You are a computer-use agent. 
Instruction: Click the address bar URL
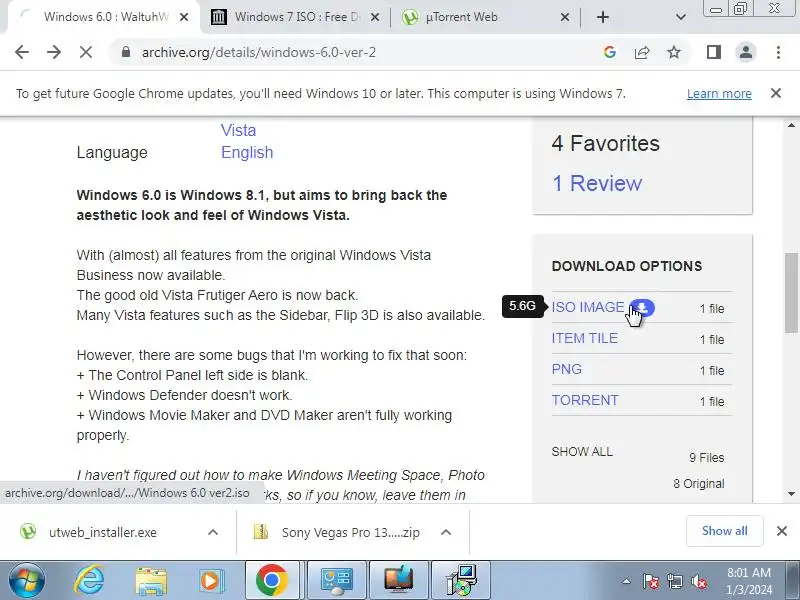point(259,52)
